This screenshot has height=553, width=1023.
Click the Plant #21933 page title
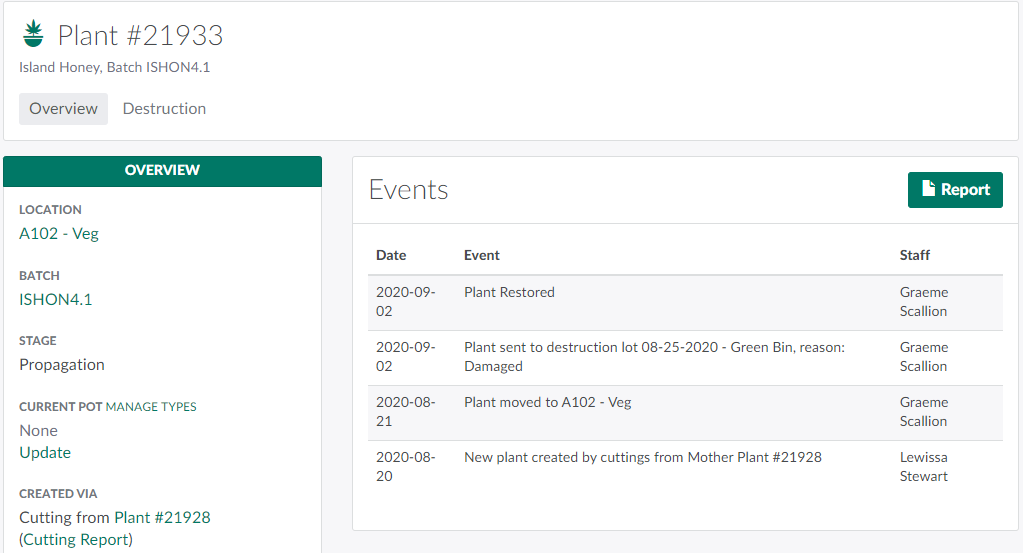(x=140, y=35)
